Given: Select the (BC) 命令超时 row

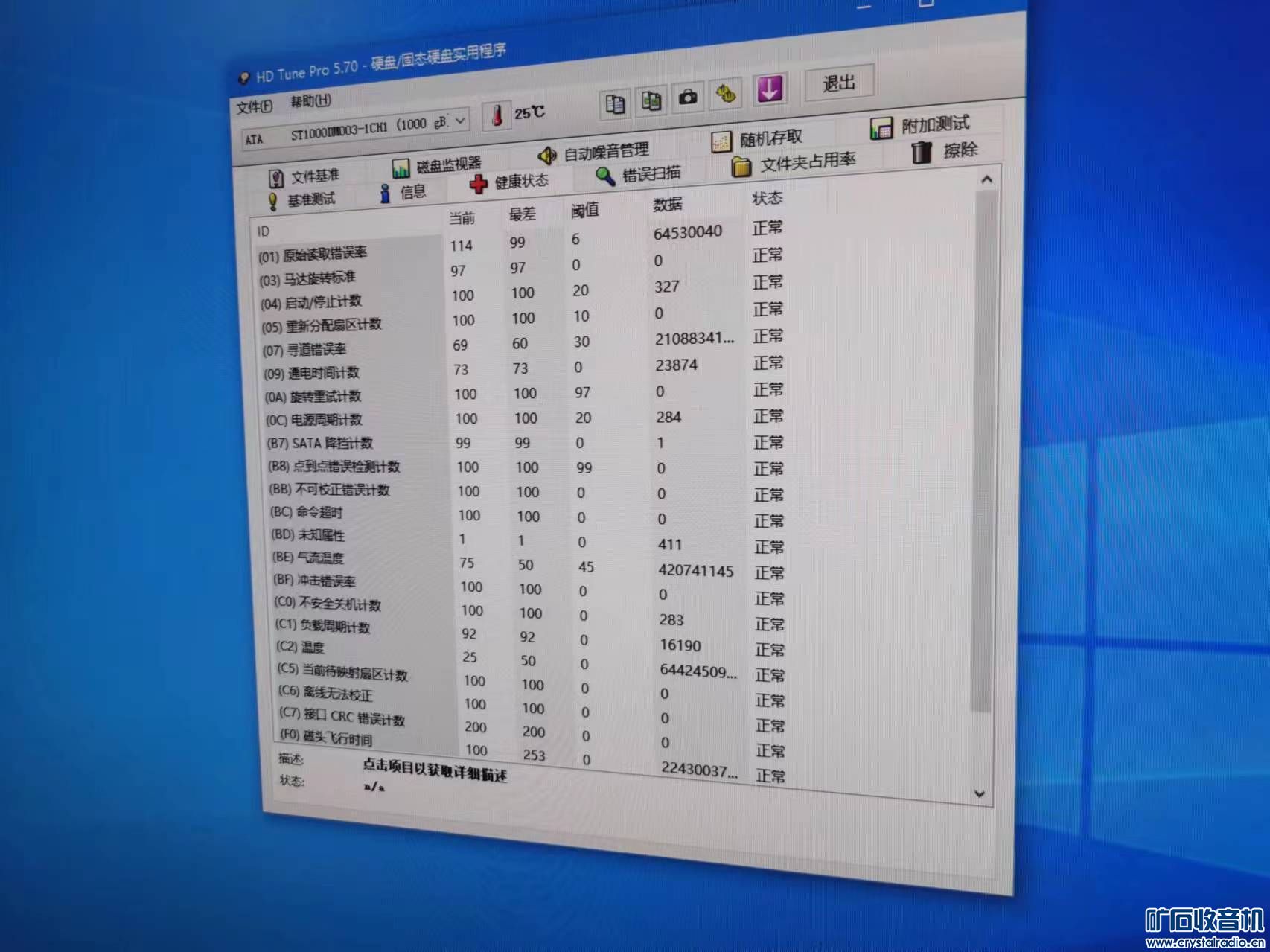Looking at the screenshot, I should coord(529,516).
